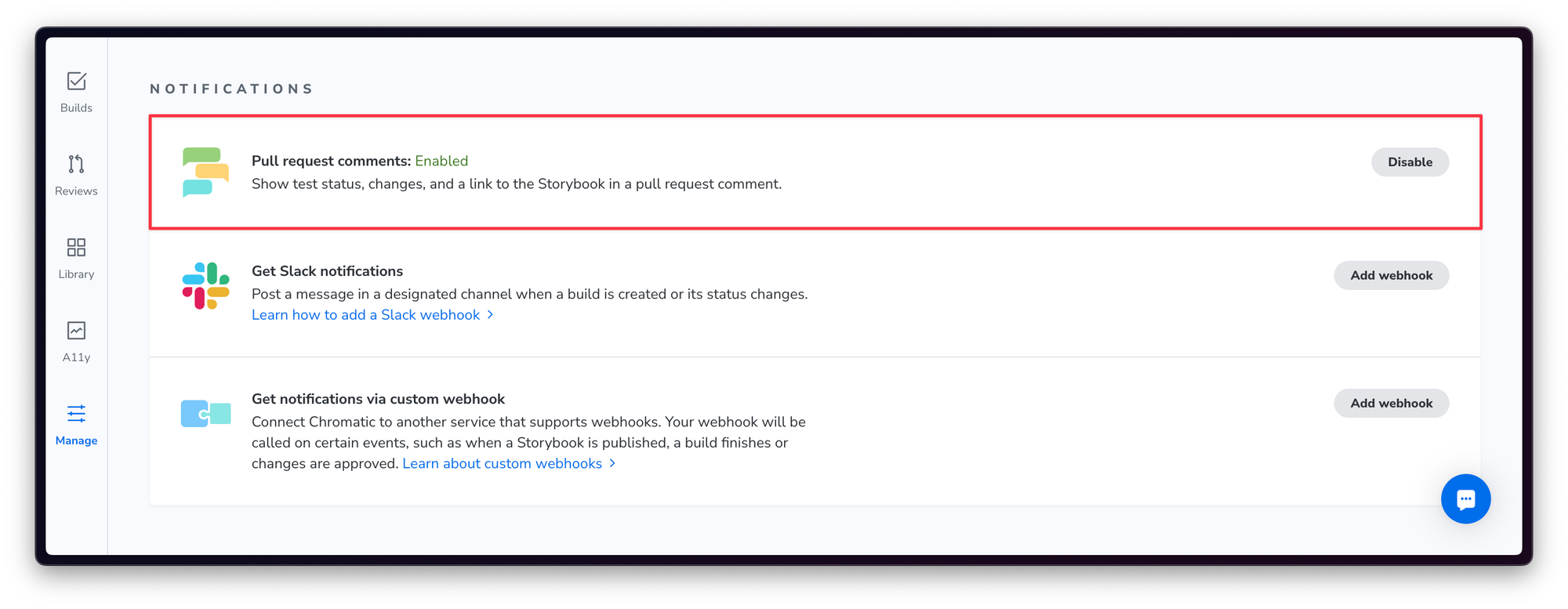Click Add webhook for custom webhook notifications
The height and width of the screenshot is (609, 1568).
[x=1391, y=403]
